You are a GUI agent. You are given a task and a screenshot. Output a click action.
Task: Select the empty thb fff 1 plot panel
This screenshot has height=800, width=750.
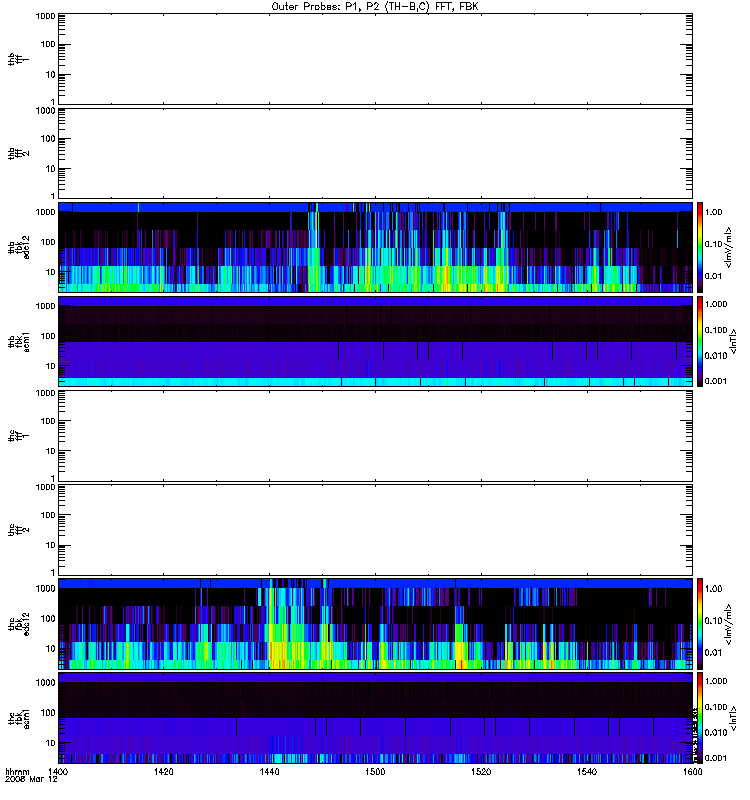pos(376,59)
